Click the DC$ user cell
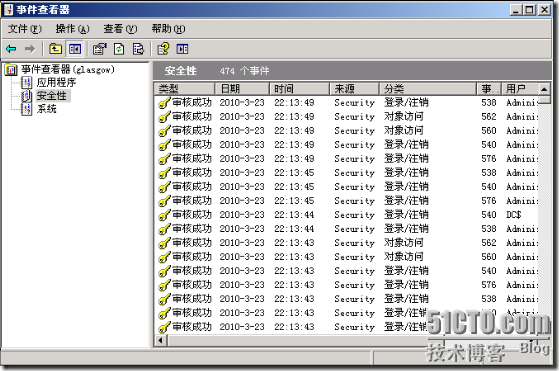Image resolution: width=559 pixels, height=371 pixels. click(x=514, y=215)
